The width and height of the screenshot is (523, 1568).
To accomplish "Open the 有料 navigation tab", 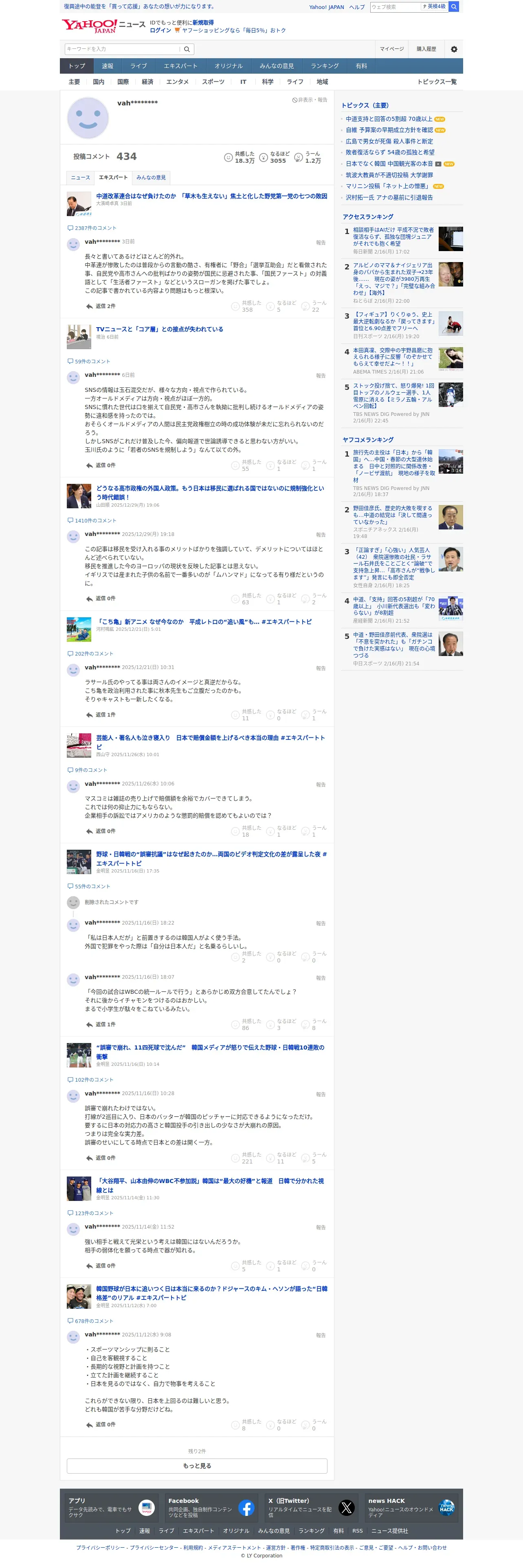I will 361,66.
